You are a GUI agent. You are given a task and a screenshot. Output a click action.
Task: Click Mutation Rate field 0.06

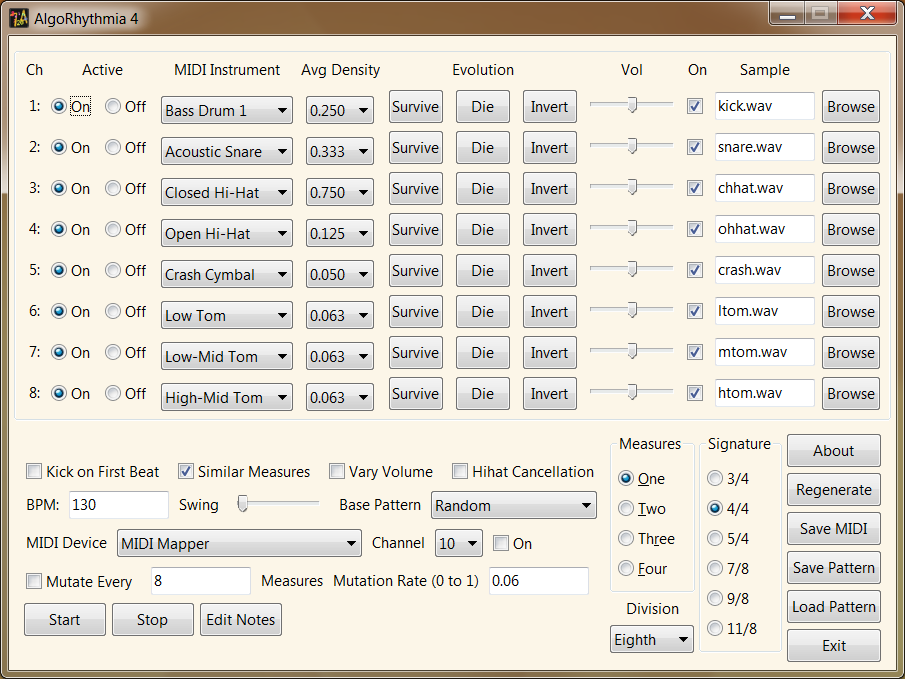point(538,581)
